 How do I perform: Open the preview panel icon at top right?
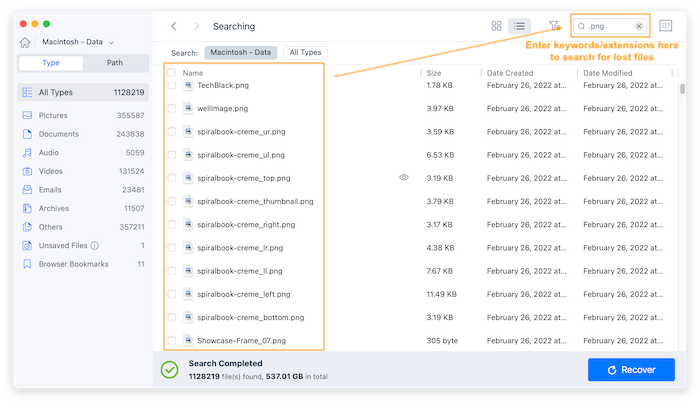tap(666, 26)
